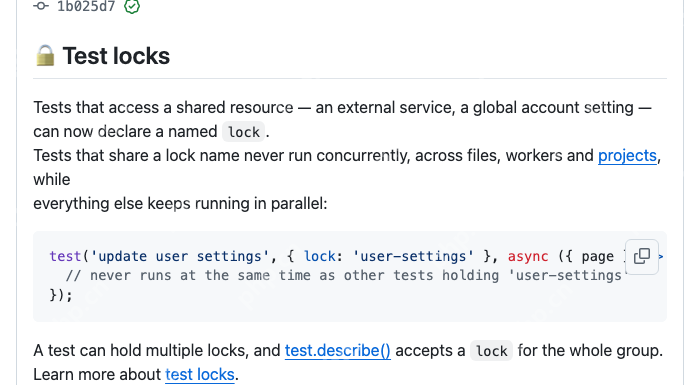Click the inline 'lock' code after 'named'
This screenshot has height=385, width=700.
point(244,132)
